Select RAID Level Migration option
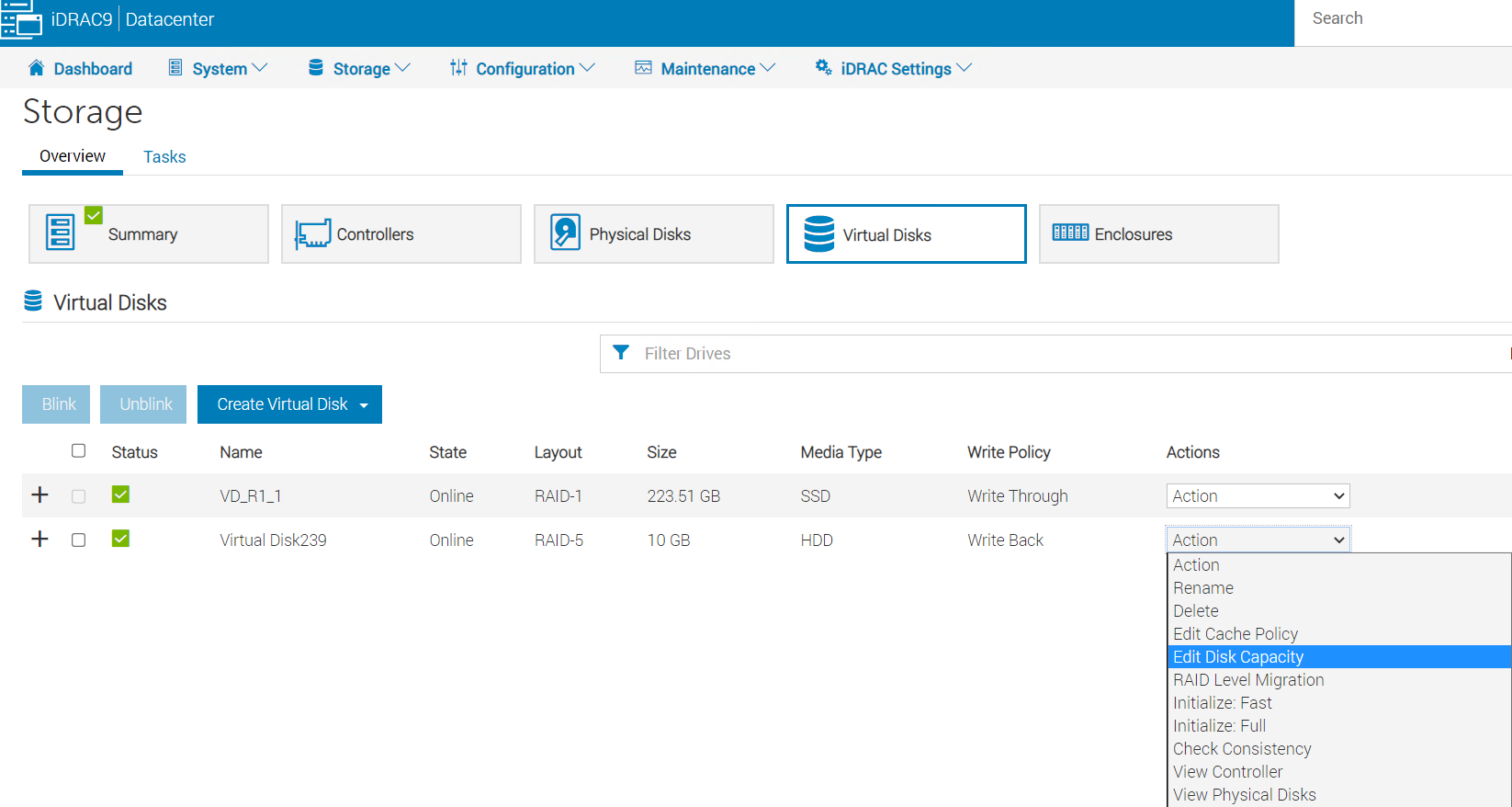 click(1248, 680)
